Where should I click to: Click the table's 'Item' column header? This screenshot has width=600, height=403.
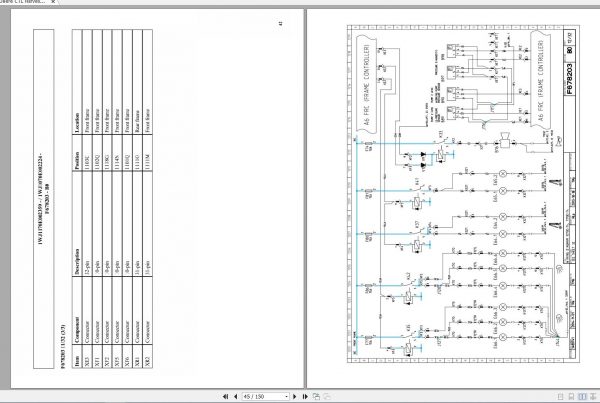pyautogui.click(x=77, y=361)
